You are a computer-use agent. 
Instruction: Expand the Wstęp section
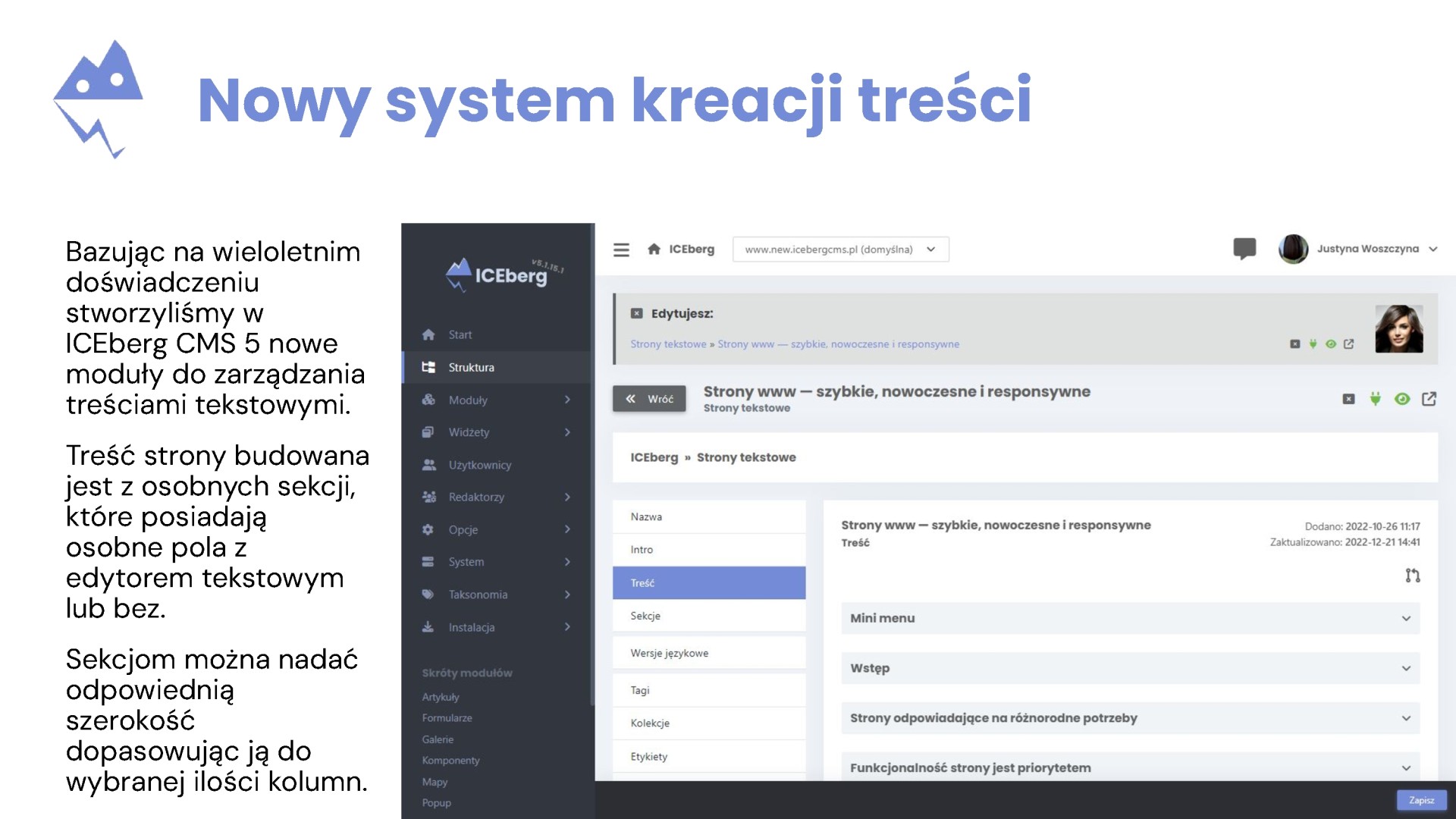(1130, 668)
